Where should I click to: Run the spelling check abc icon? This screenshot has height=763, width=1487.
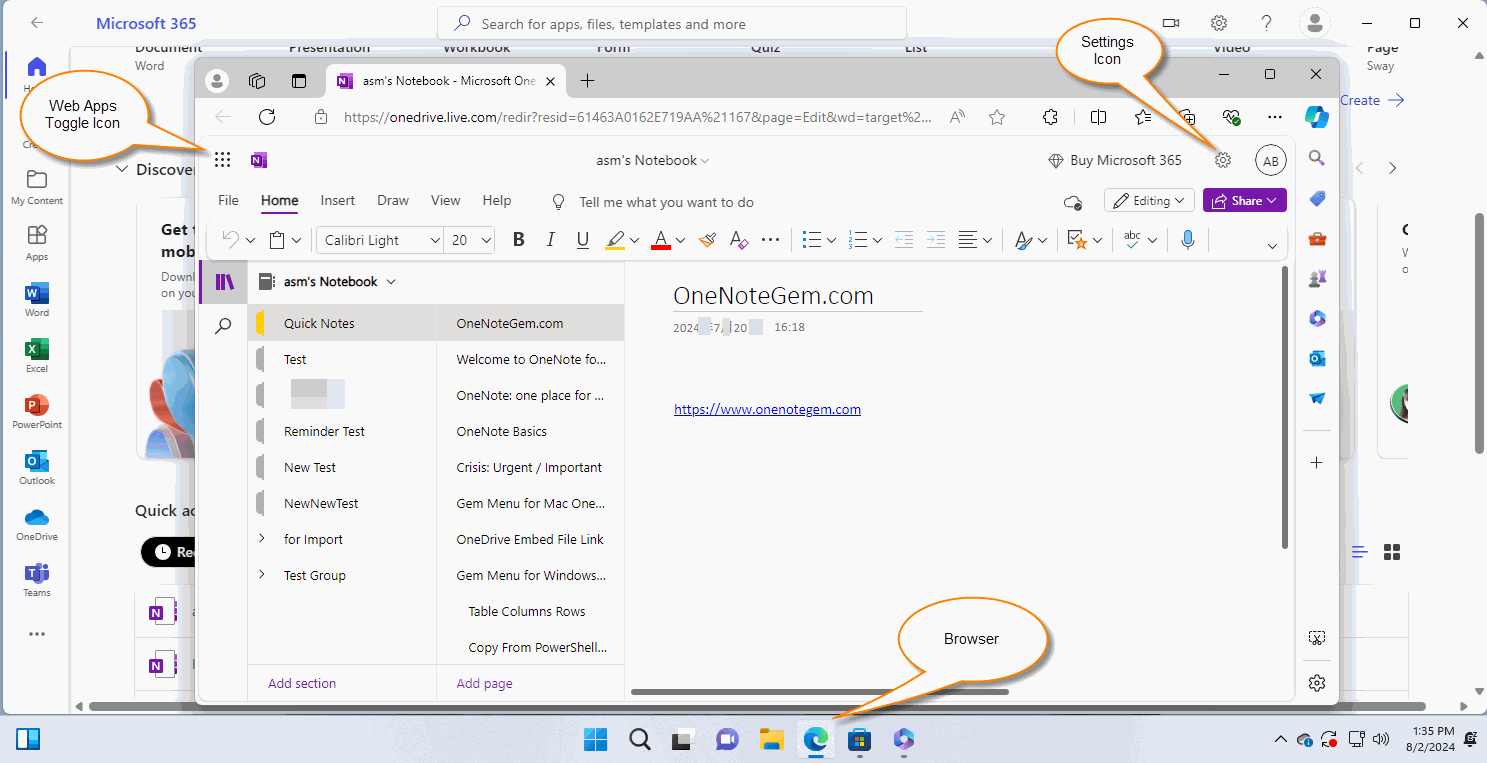[1133, 240]
